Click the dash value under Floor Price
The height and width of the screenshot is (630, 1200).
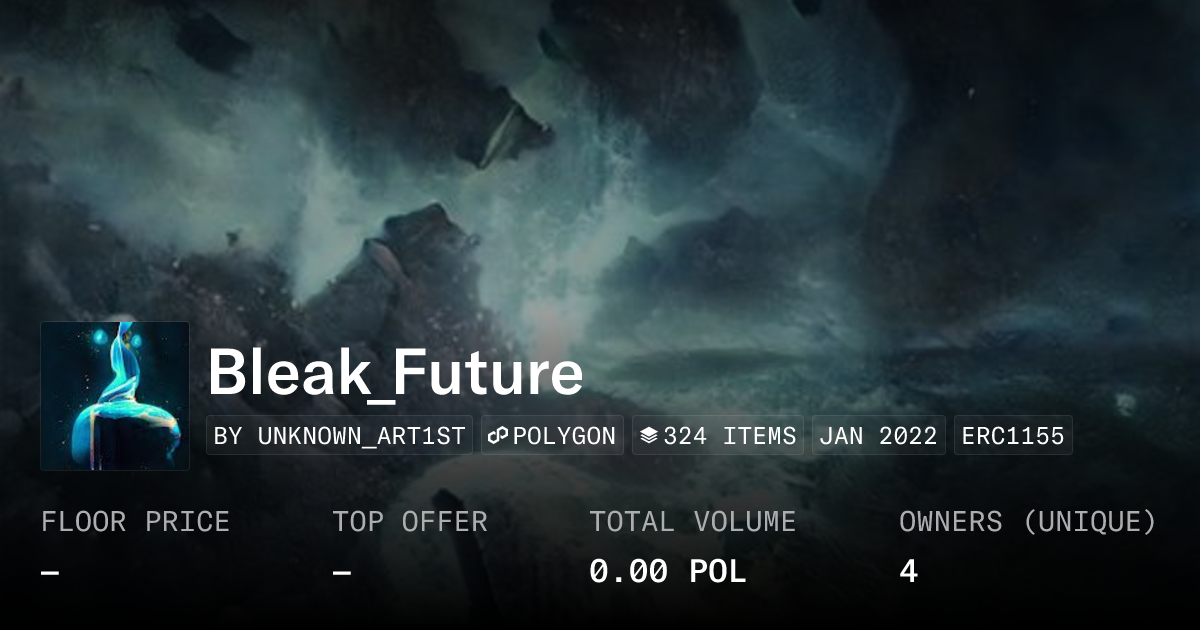pyautogui.click(x=50, y=573)
